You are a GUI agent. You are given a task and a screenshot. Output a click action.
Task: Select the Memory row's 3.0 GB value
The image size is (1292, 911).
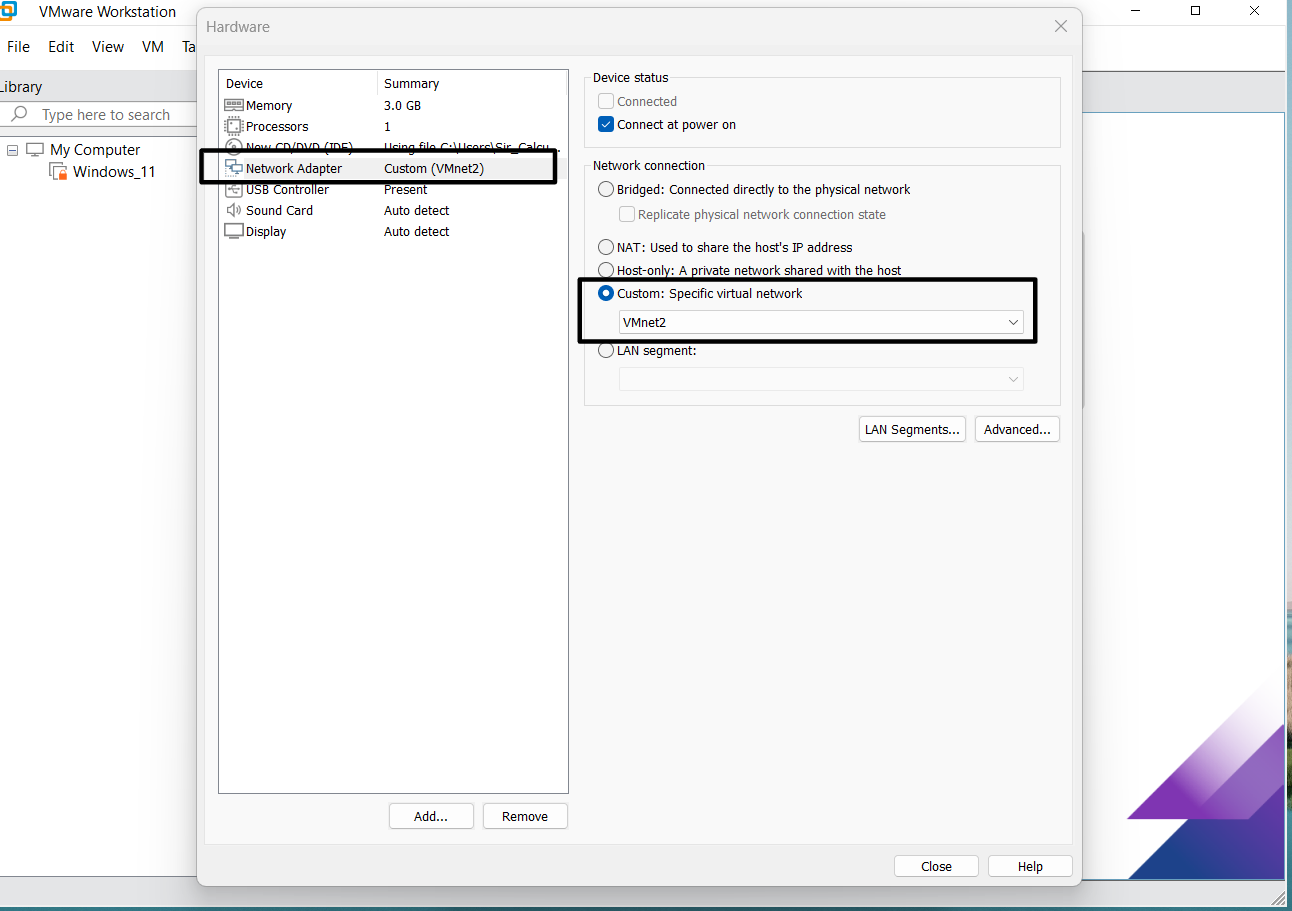402,105
